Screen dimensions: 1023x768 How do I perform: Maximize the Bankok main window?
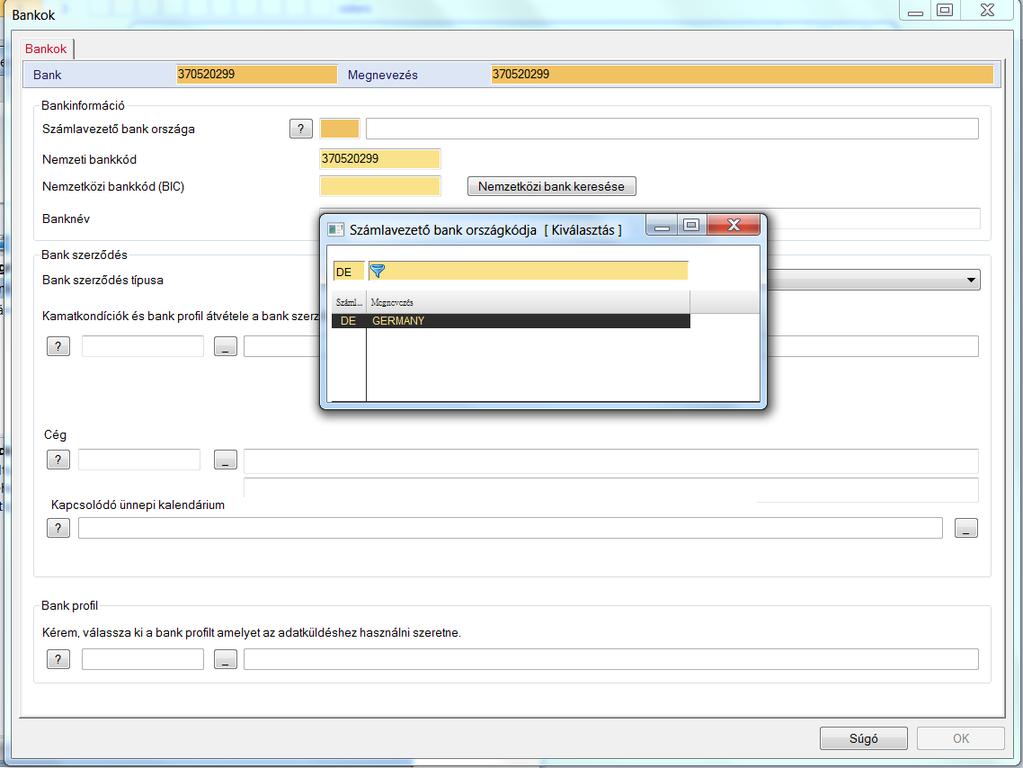(945, 10)
